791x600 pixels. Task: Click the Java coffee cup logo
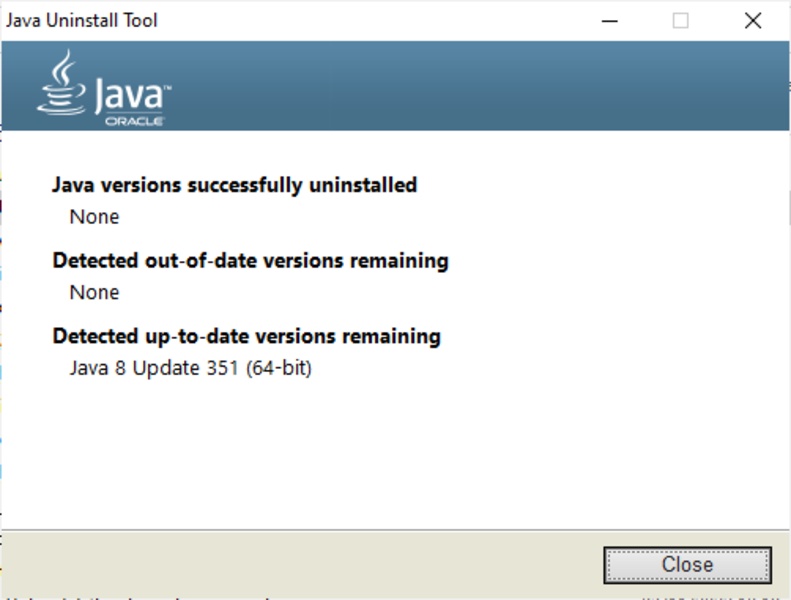click(63, 82)
